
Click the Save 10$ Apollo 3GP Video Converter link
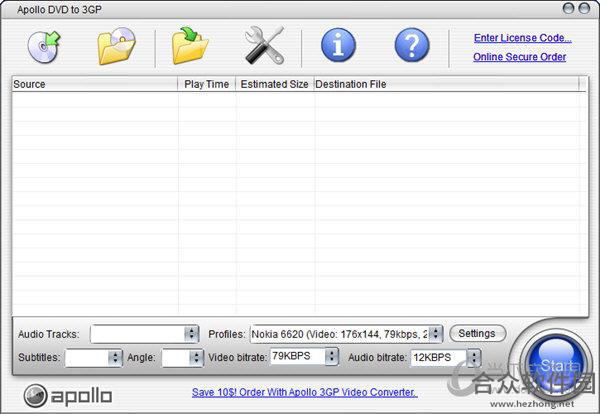[x=305, y=392]
